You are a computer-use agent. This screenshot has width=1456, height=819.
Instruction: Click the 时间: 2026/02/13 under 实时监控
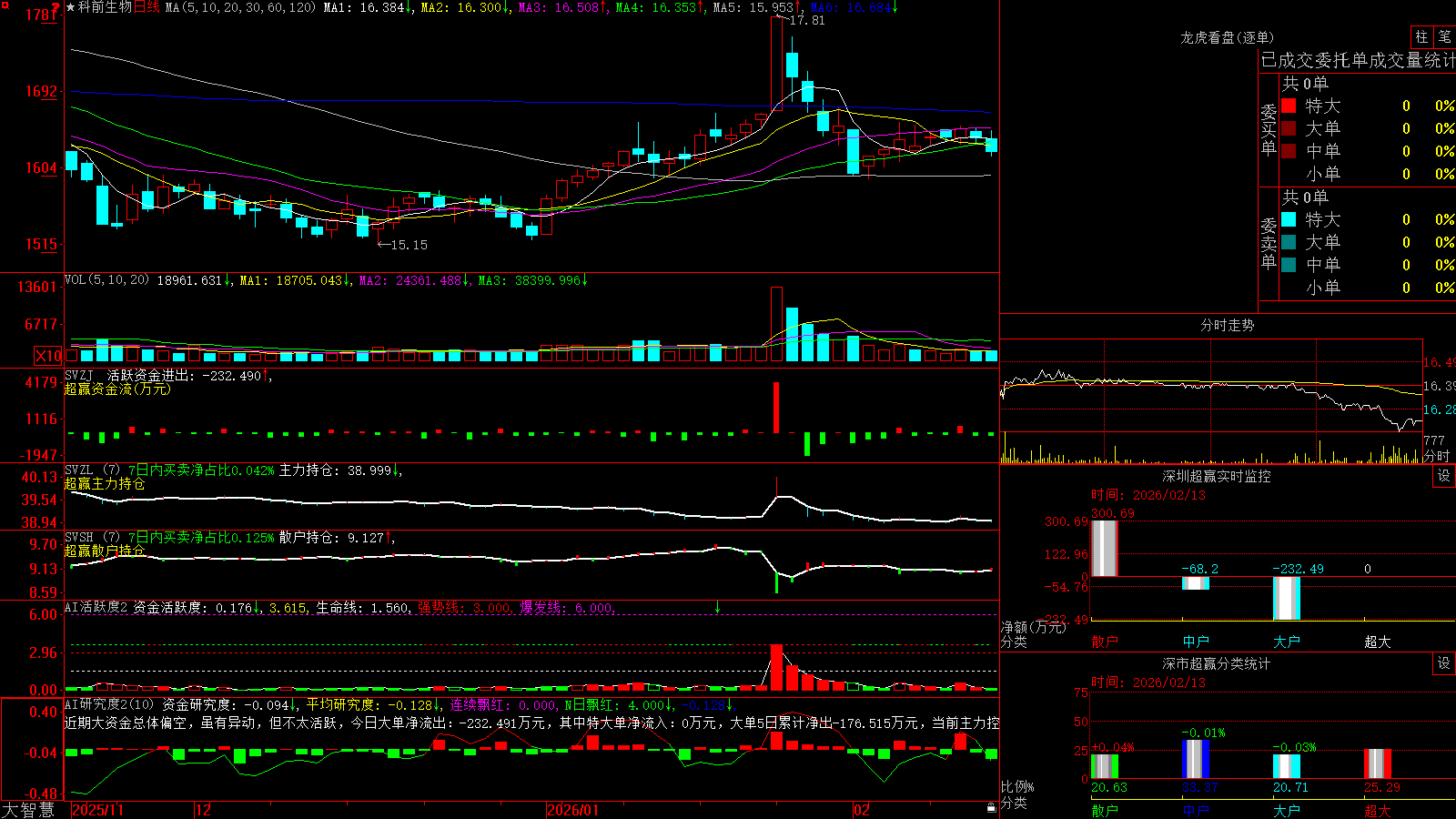click(1148, 495)
